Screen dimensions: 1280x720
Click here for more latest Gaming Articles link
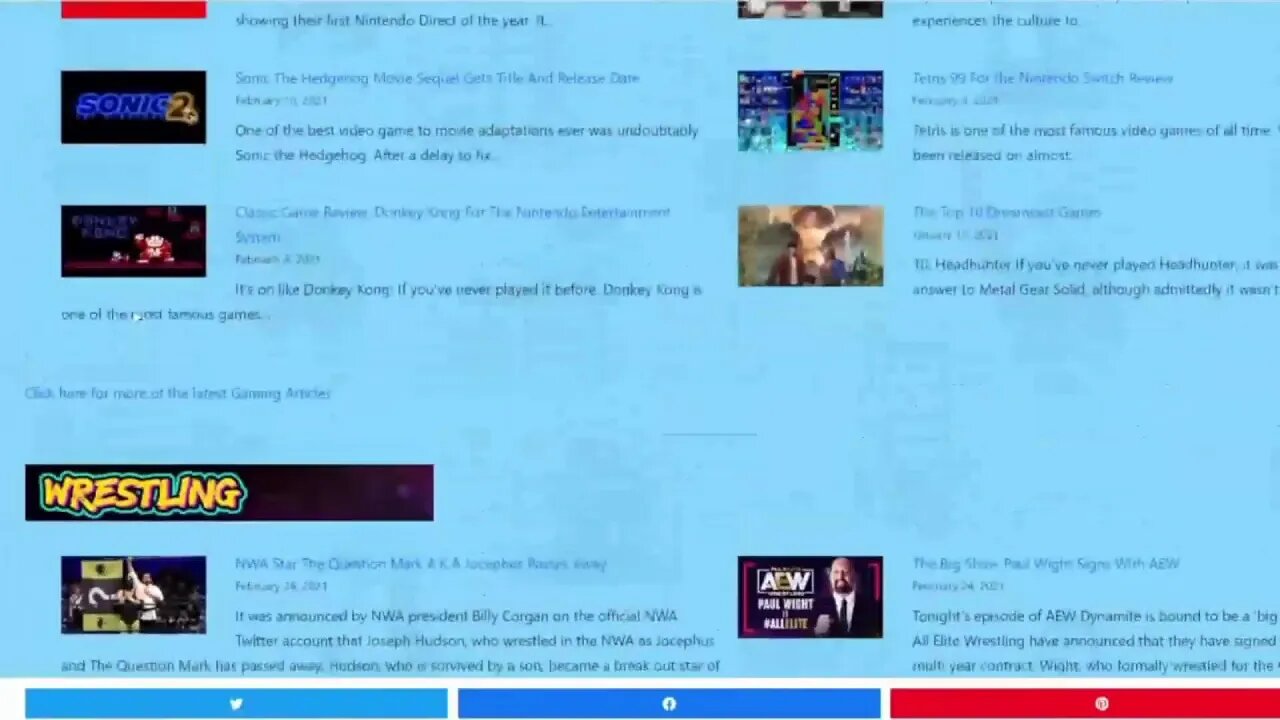pos(178,393)
